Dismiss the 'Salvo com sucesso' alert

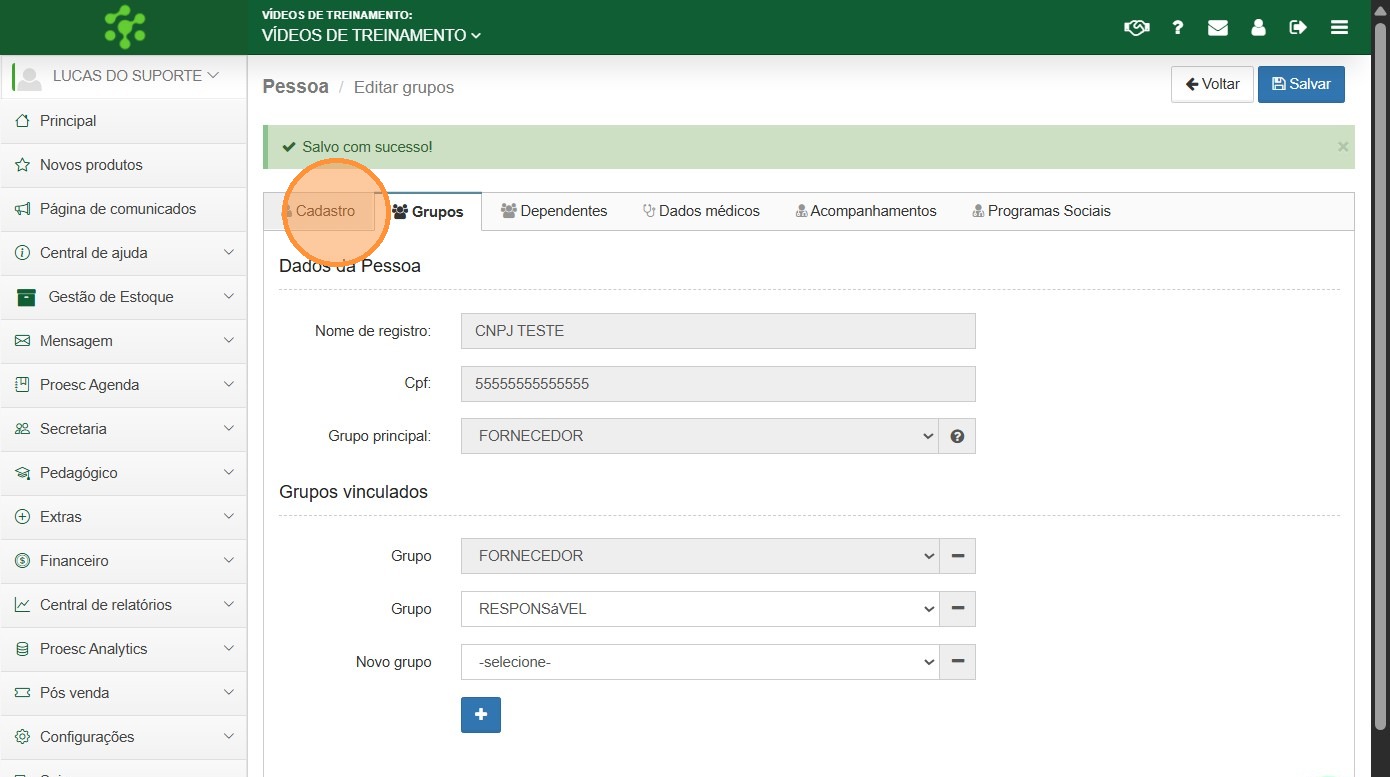point(1342,147)
